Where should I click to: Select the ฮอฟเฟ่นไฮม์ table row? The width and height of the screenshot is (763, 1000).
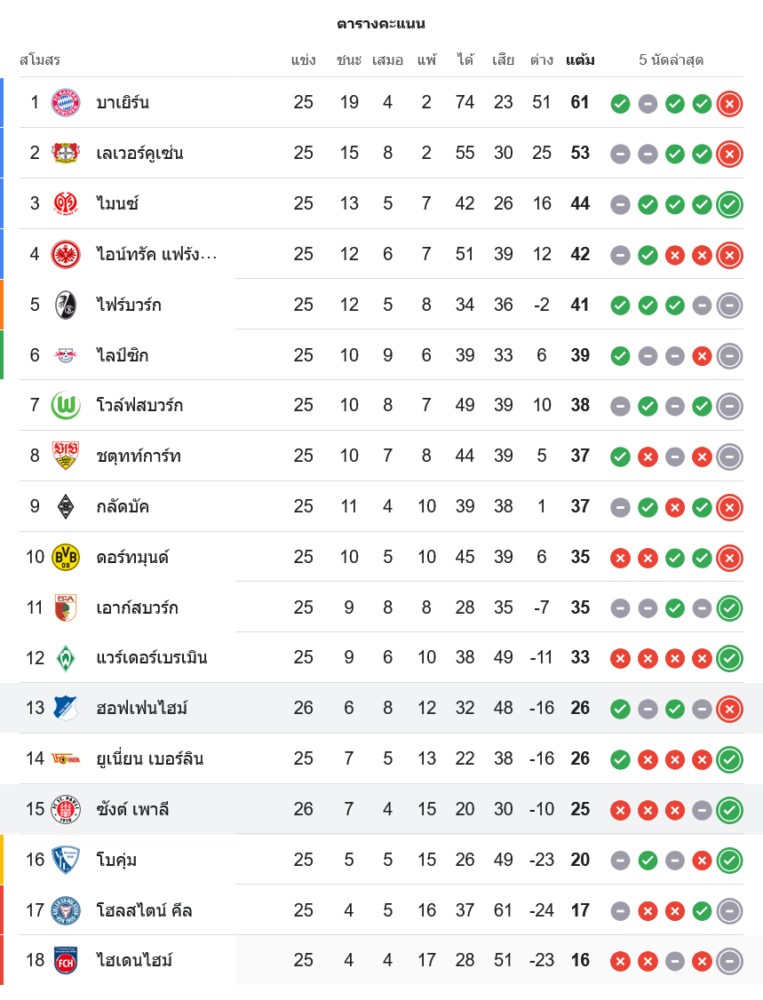380,708
